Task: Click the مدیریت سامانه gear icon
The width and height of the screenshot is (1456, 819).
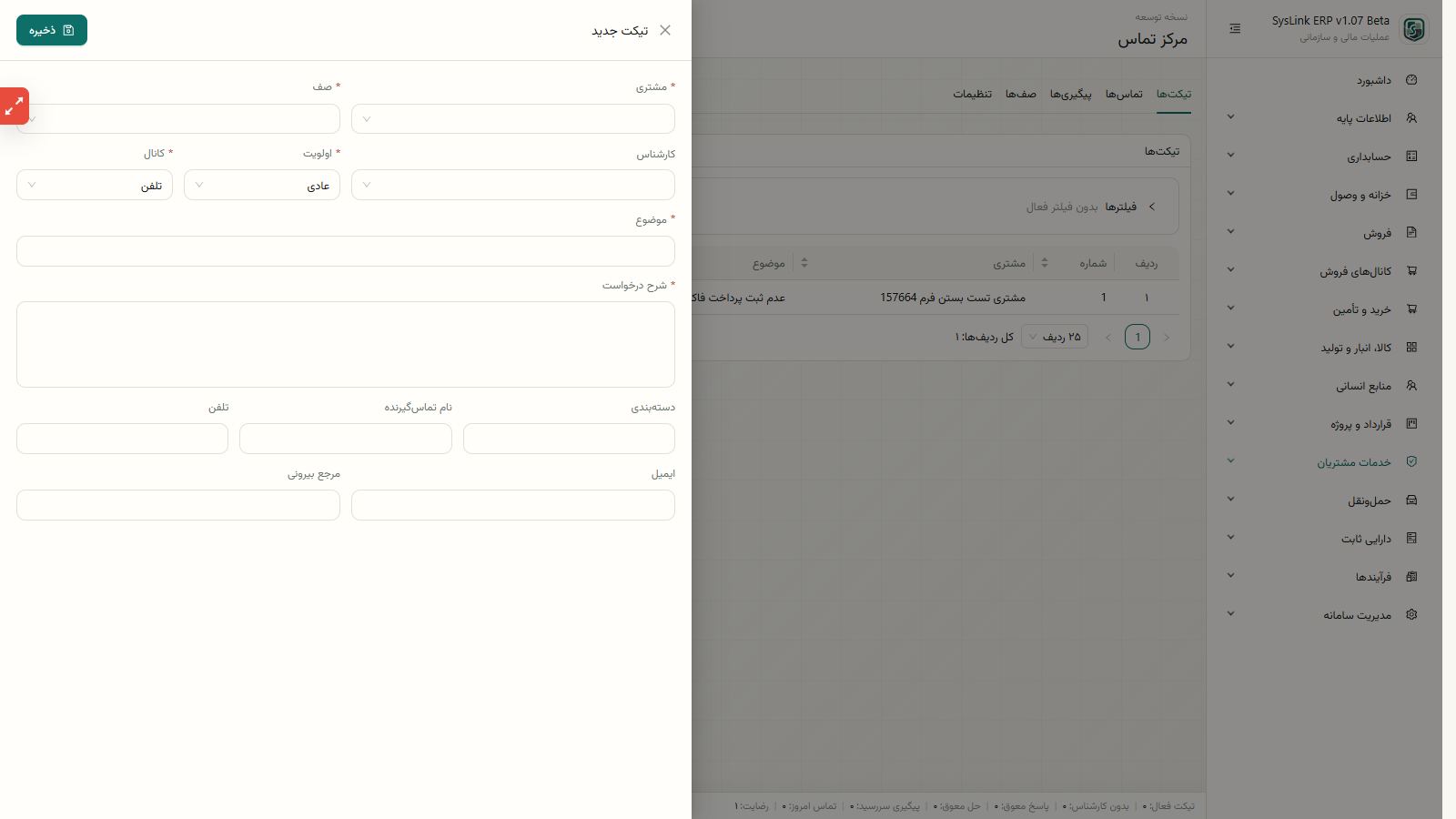Action: coord(1411,615)
